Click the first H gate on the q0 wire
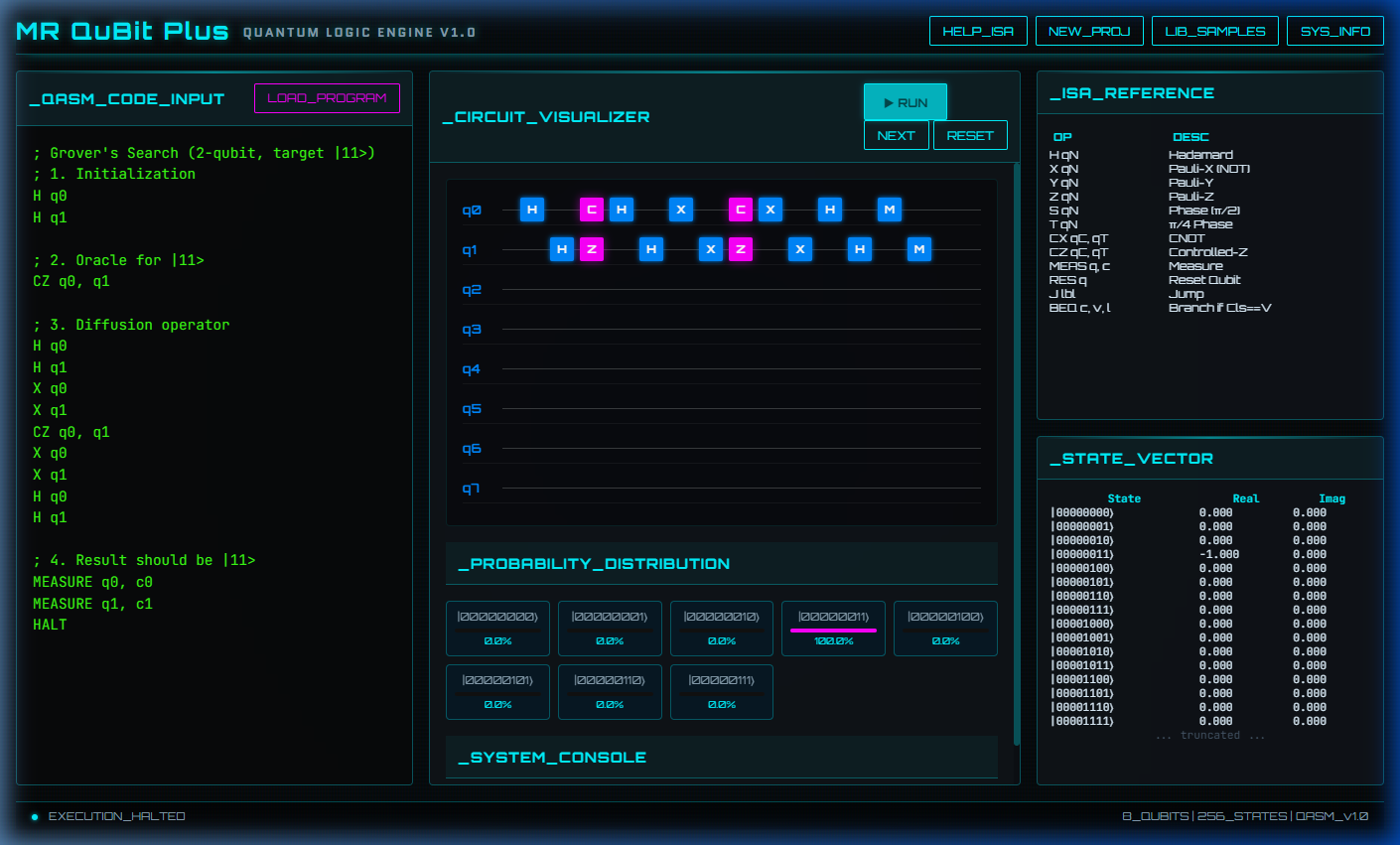Viewport: 1400px width, 845px height. pyautogui.click(x=532, y=210)
